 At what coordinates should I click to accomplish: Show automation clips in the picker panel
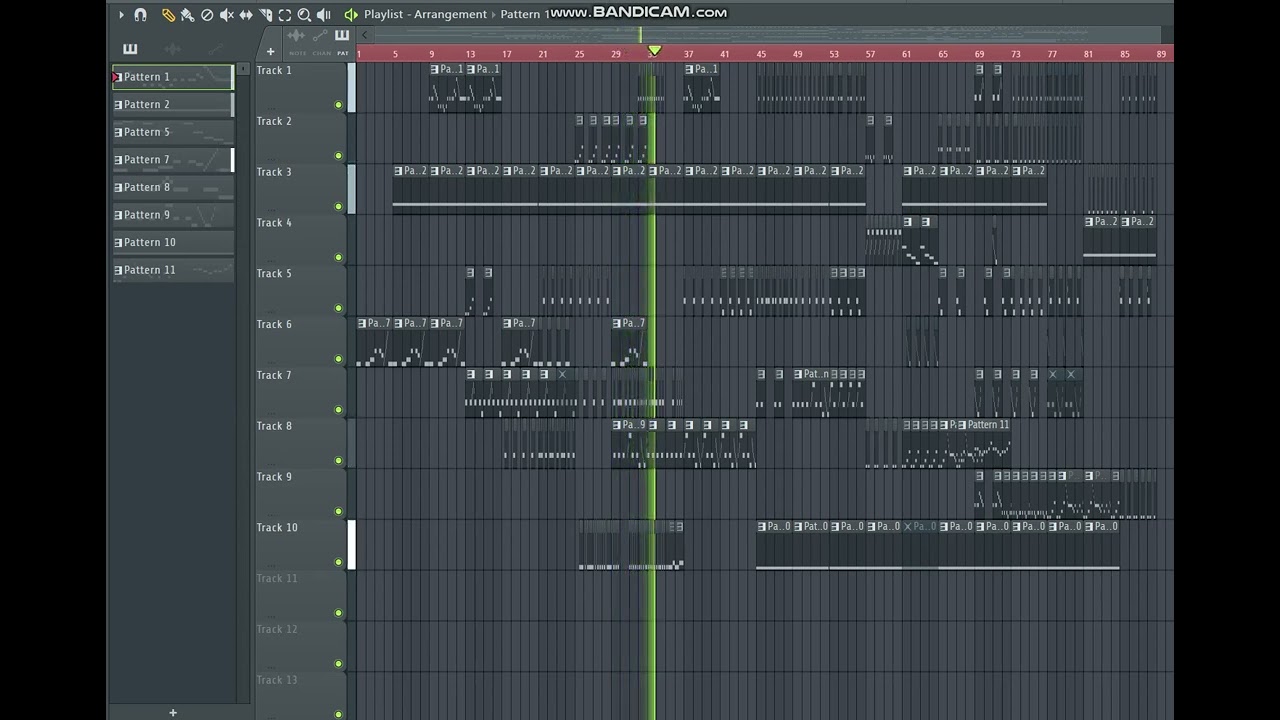(214, 49)
